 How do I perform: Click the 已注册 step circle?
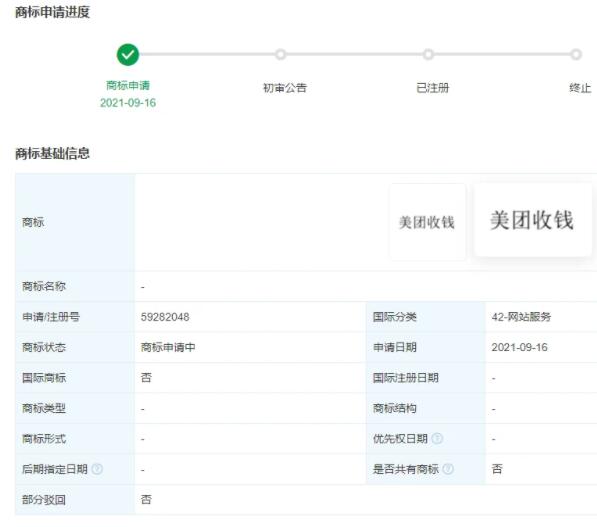pyautogui.click(x=428, y=54)
